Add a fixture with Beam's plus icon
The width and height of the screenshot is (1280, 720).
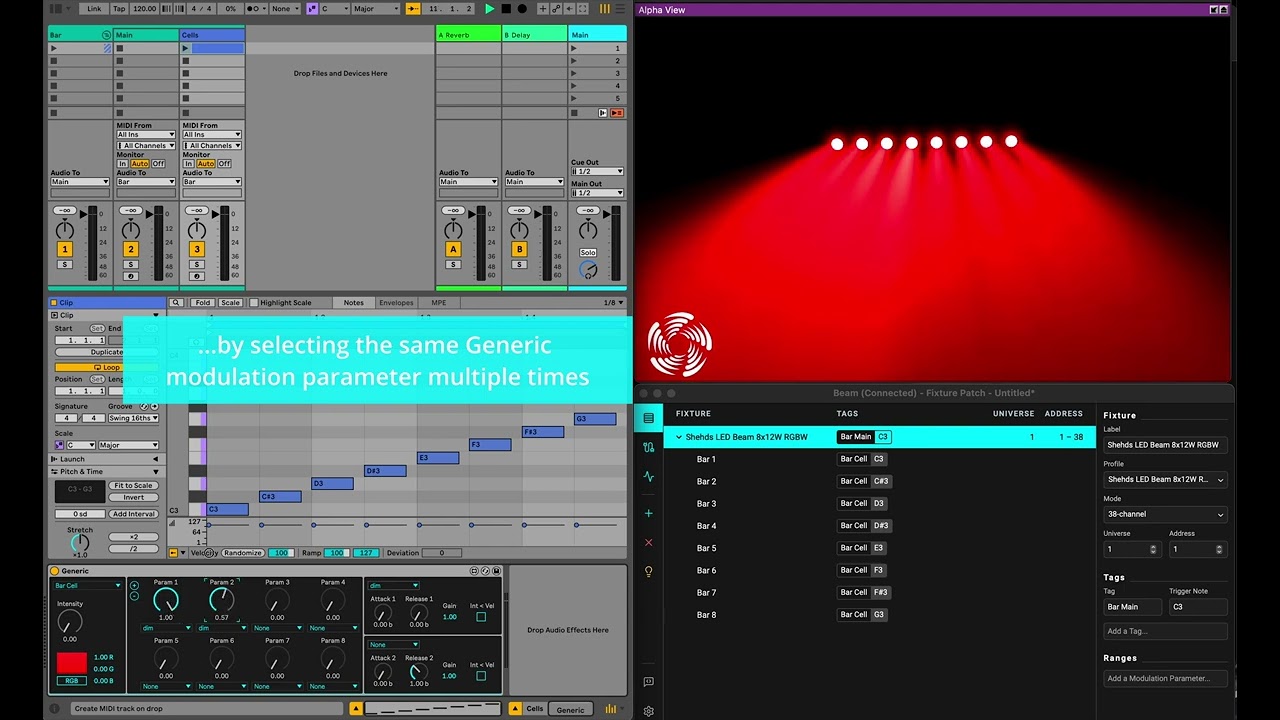[648, 513]
